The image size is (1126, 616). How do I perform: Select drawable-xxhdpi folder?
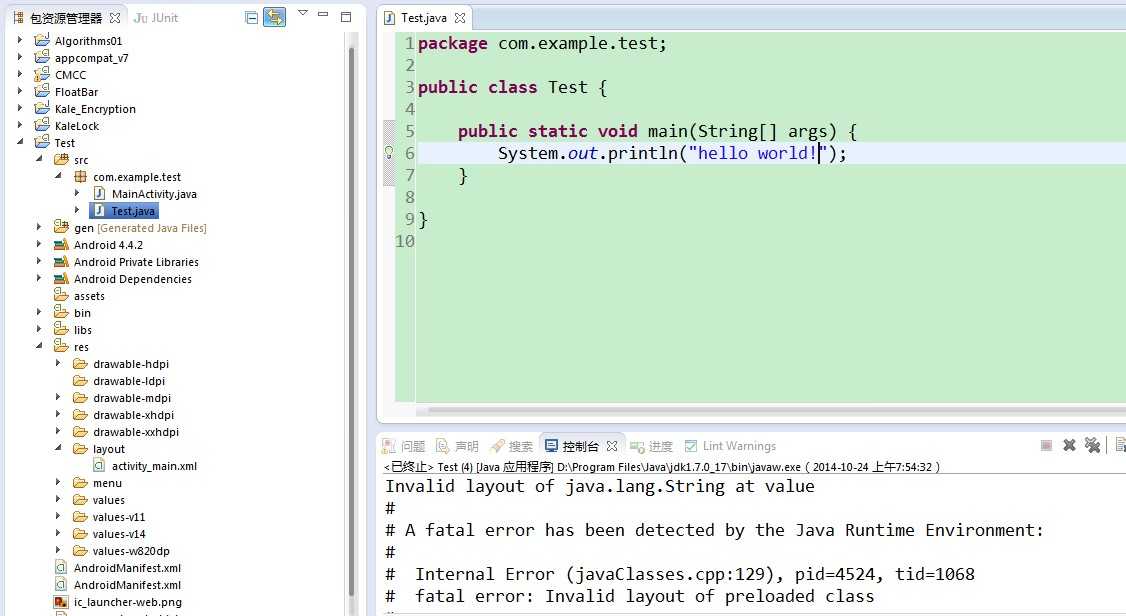pyautogui.click(x=126, y=431)
